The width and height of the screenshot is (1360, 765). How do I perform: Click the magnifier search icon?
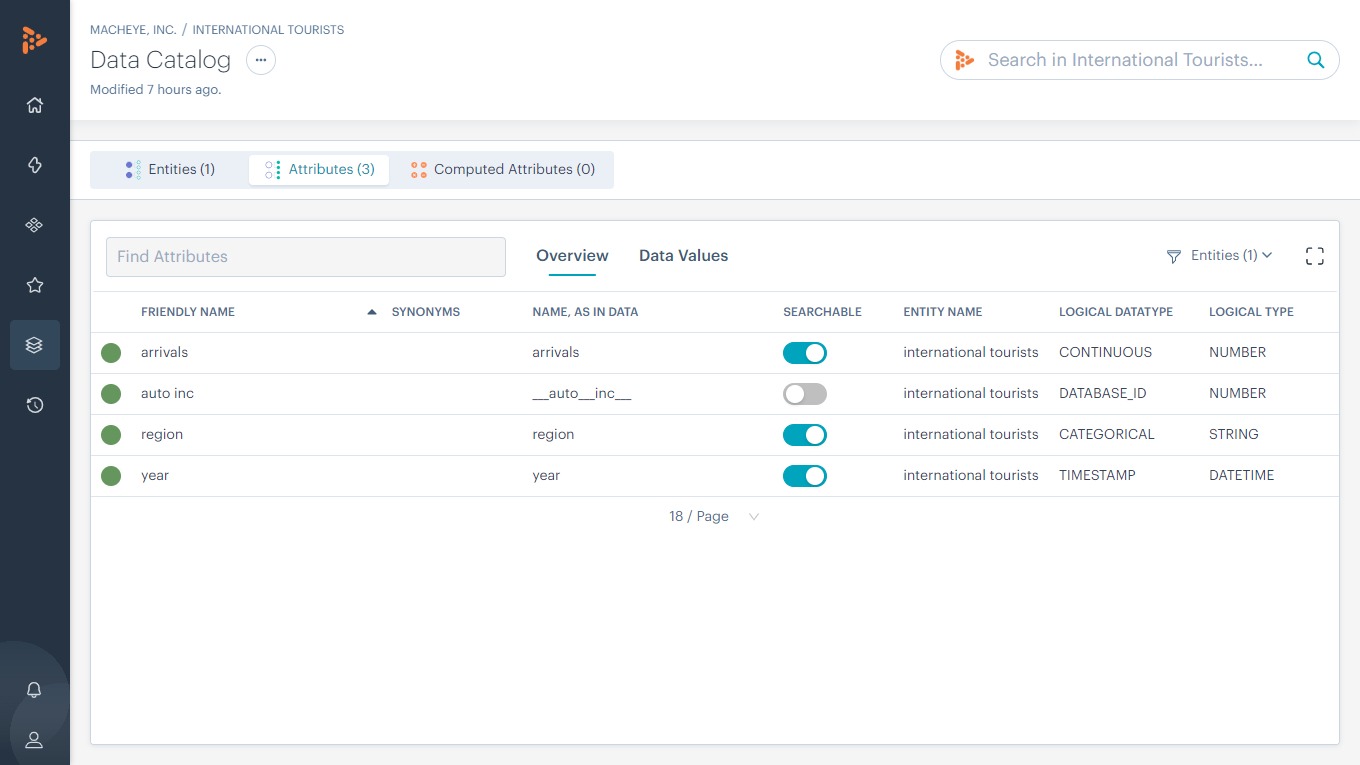(1316, 60)
